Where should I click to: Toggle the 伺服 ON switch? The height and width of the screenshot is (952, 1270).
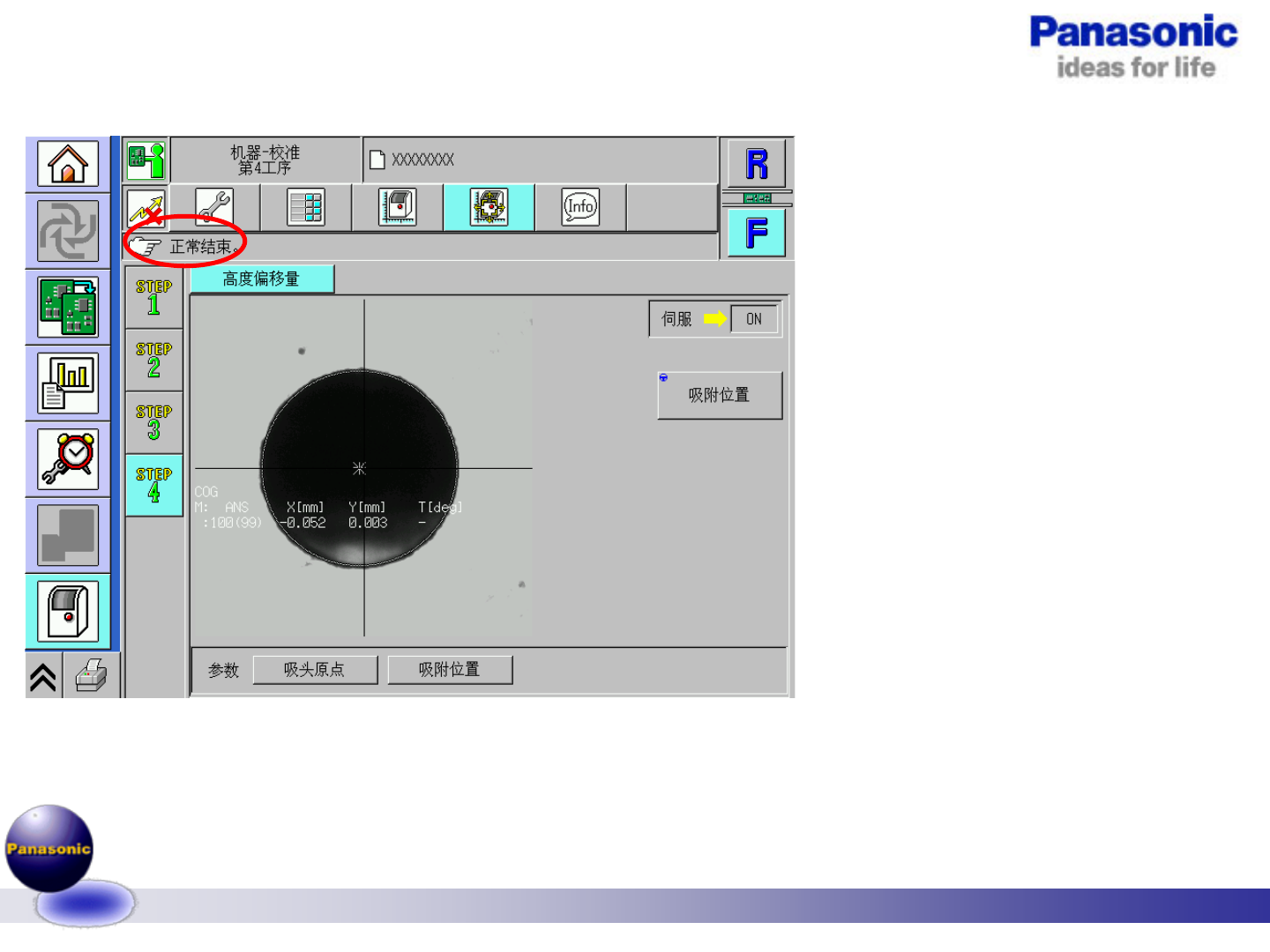pos(754,319)
